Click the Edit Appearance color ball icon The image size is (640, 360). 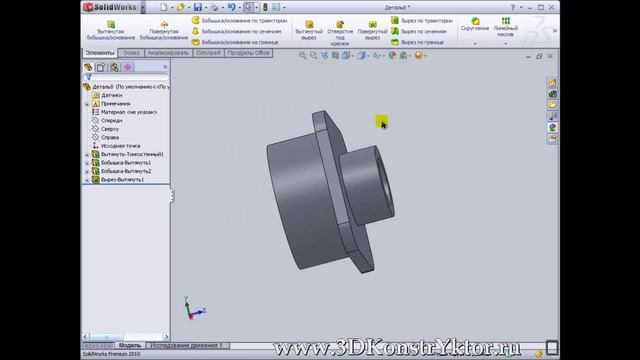tap(392, 55)
